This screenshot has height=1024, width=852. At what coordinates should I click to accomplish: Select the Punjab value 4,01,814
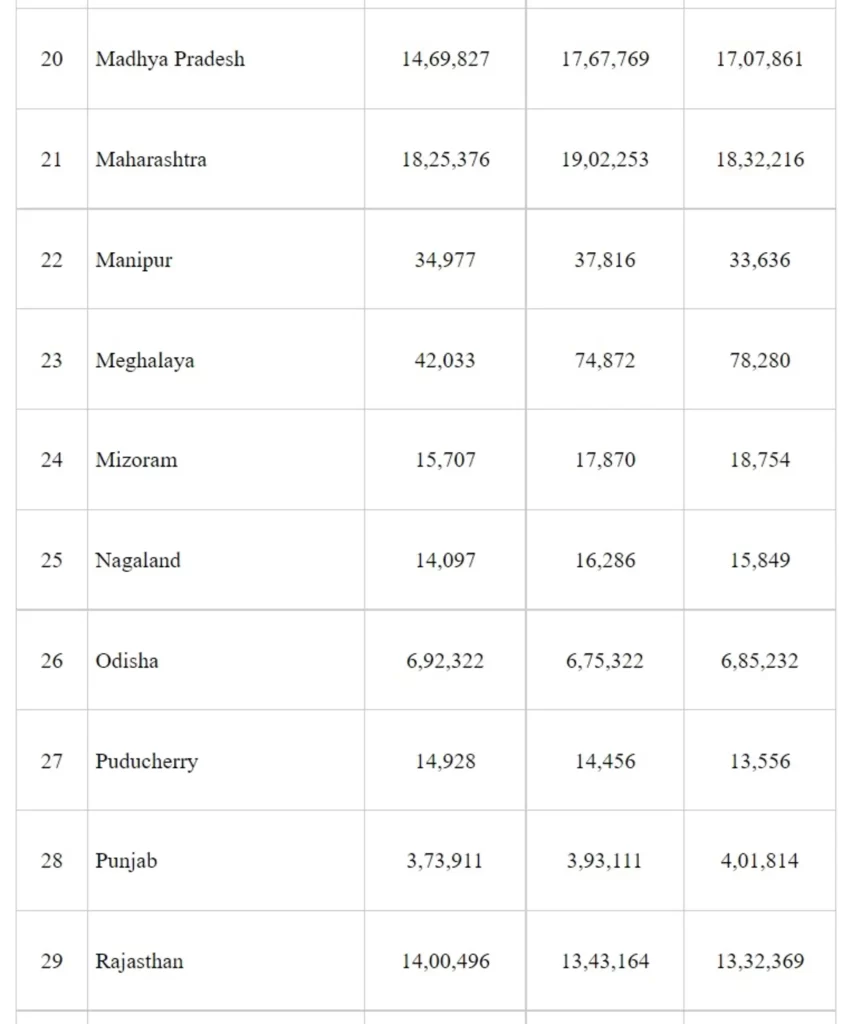(760, 861)
